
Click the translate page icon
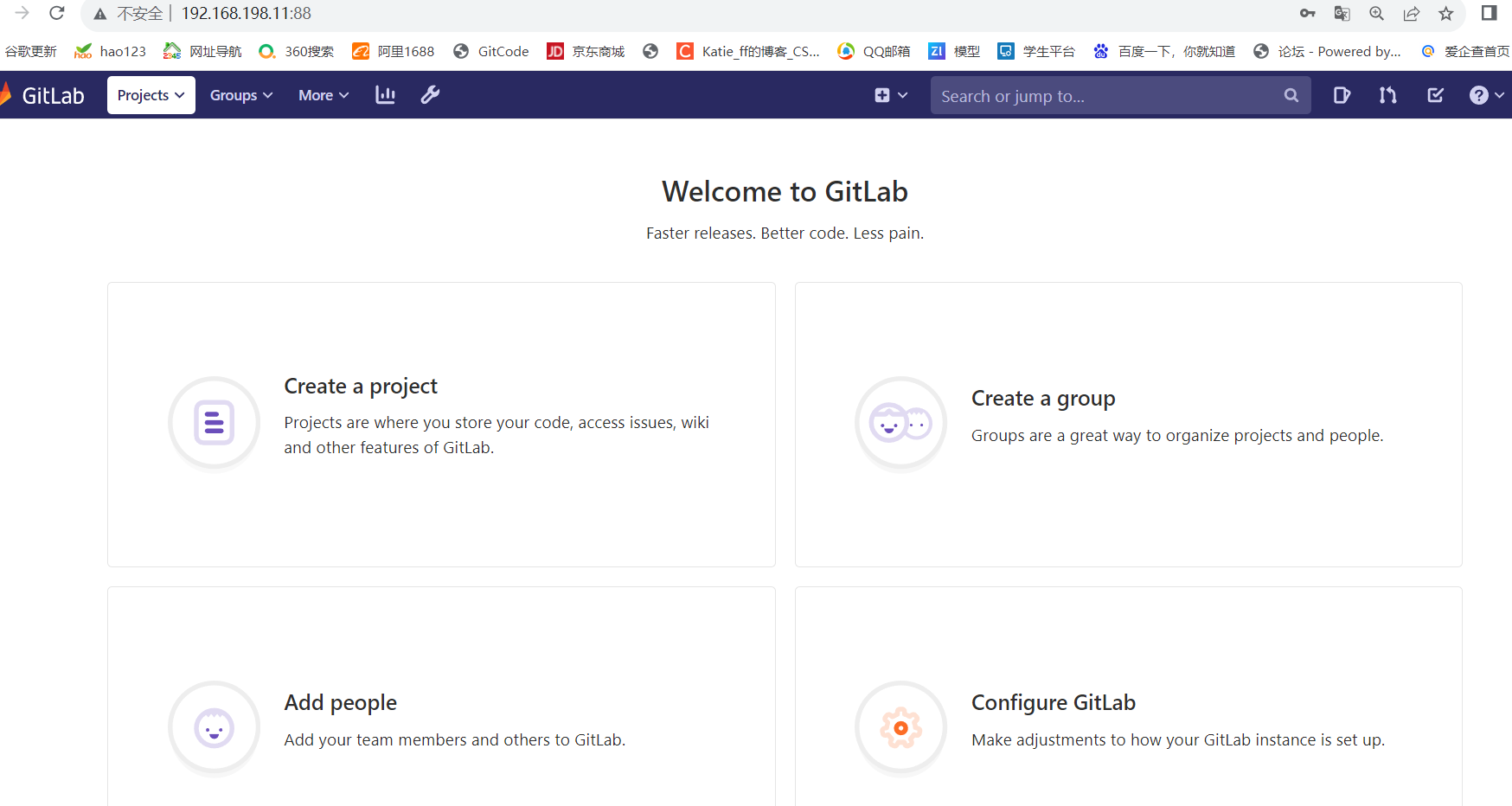[x=1342, y=13]
